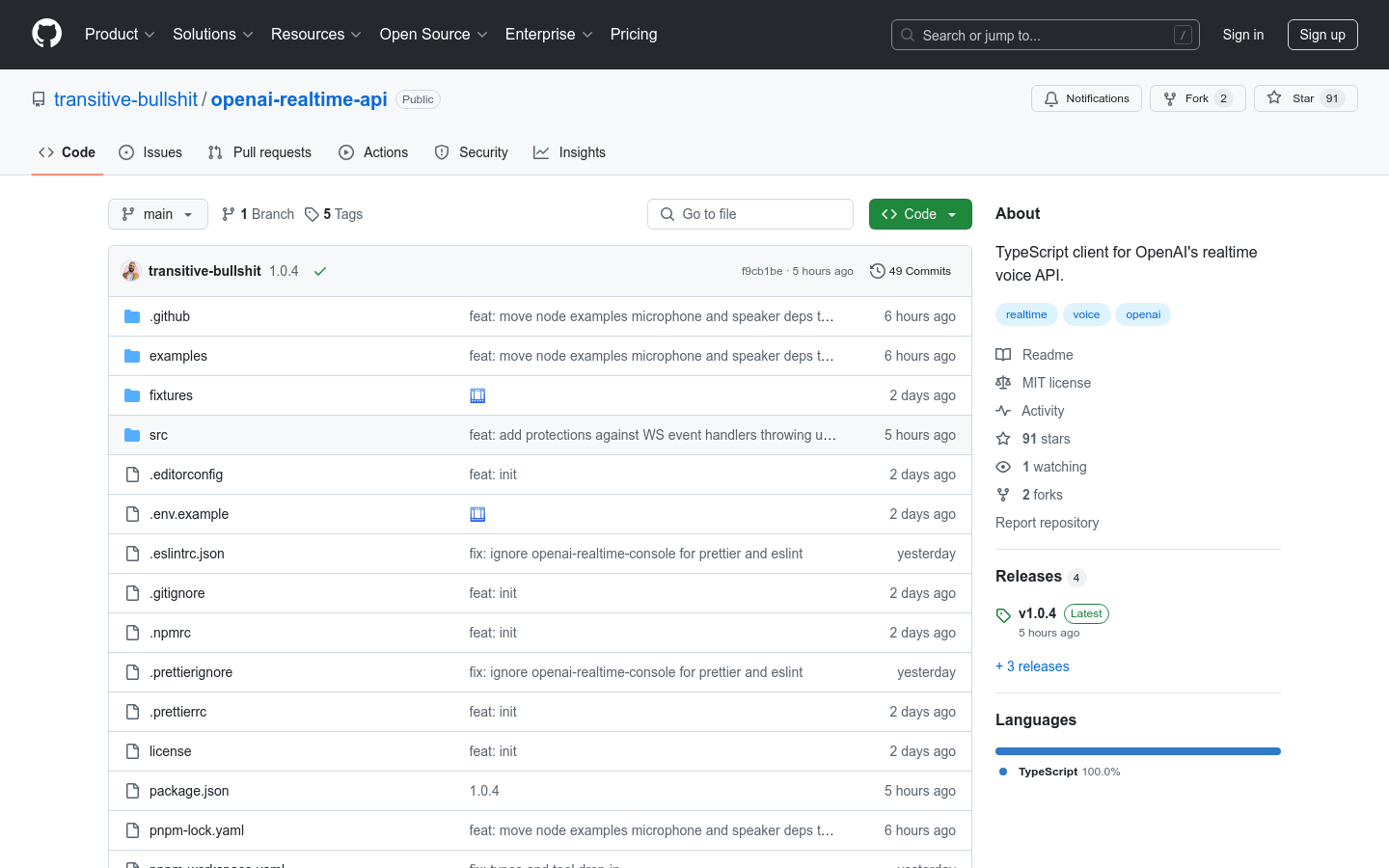
Task: Click the pulse icon next to Activity
Action: click(1003, 411)
